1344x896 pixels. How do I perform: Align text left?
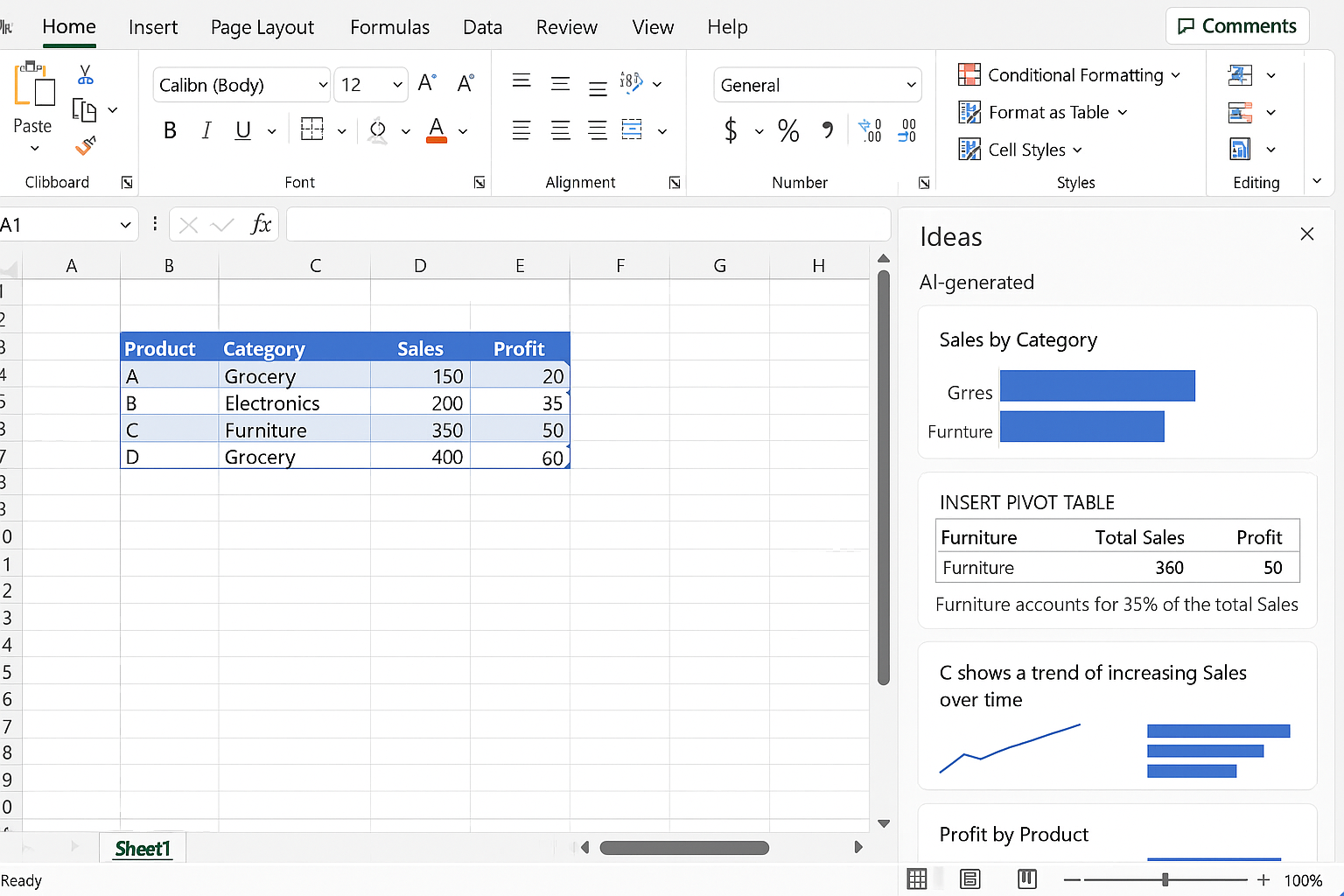(521, 131)
